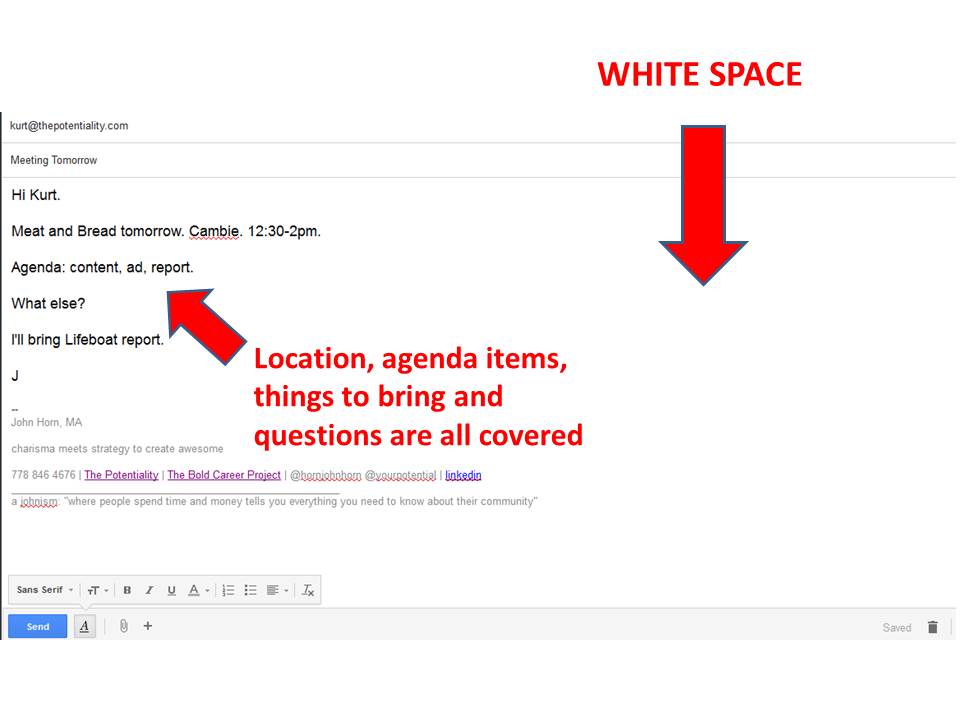Remove formatting from the text
The height and width of the screenshot is (720, 960).
[x=308, y=590]
